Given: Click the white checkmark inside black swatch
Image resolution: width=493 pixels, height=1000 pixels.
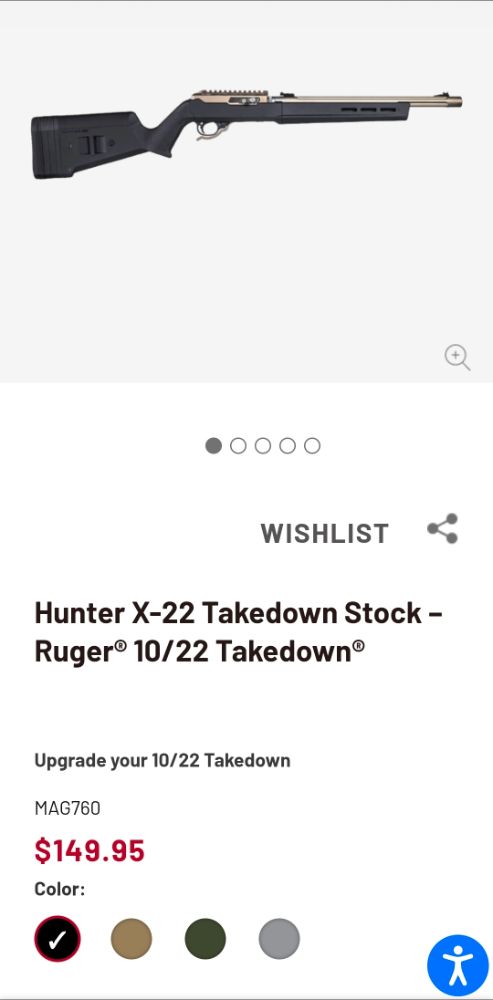Looking at the screenshot, I should (x=57, y=939).
